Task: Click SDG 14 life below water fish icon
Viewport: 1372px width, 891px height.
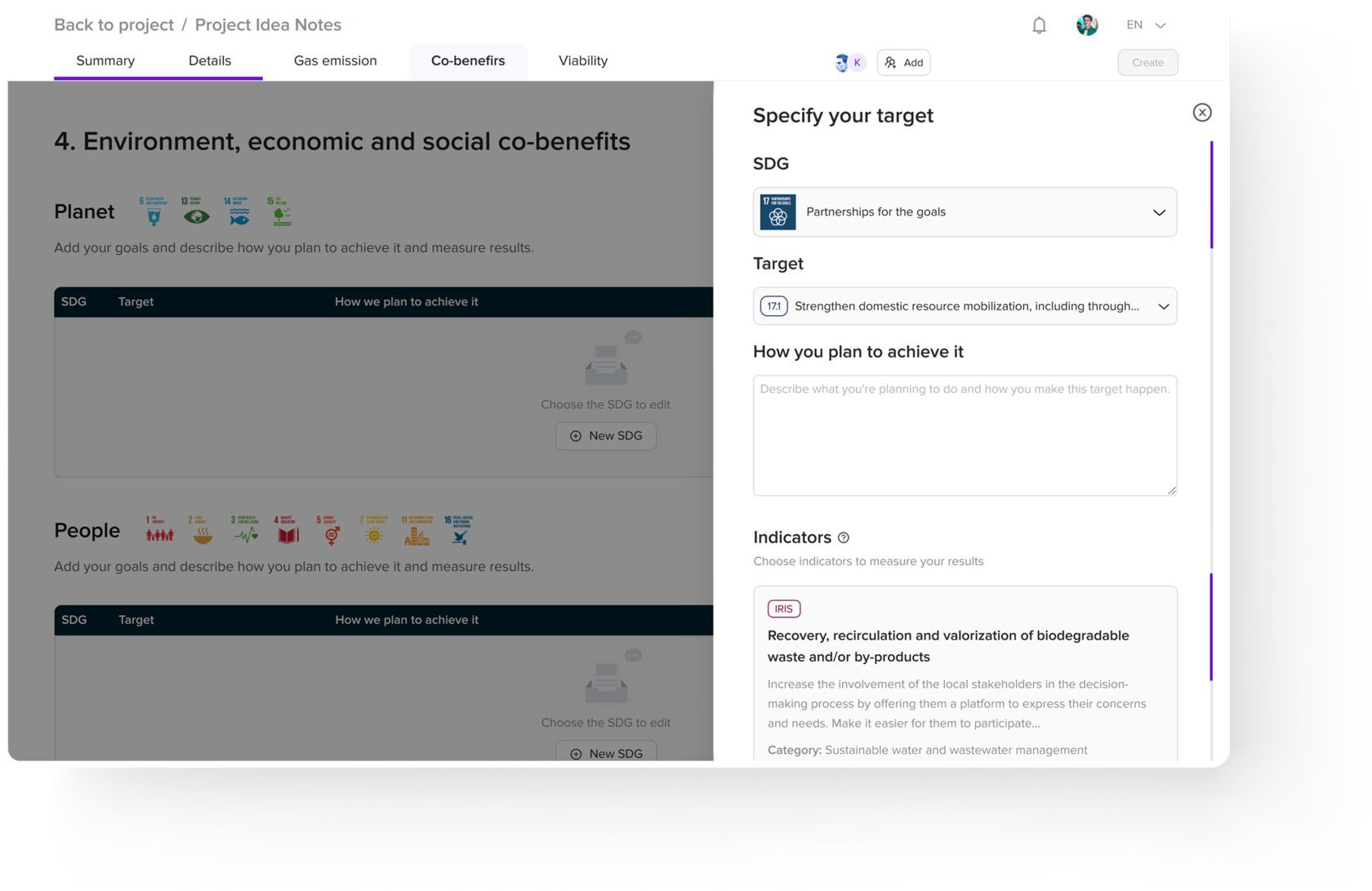Action: click(x=238, y=212)
